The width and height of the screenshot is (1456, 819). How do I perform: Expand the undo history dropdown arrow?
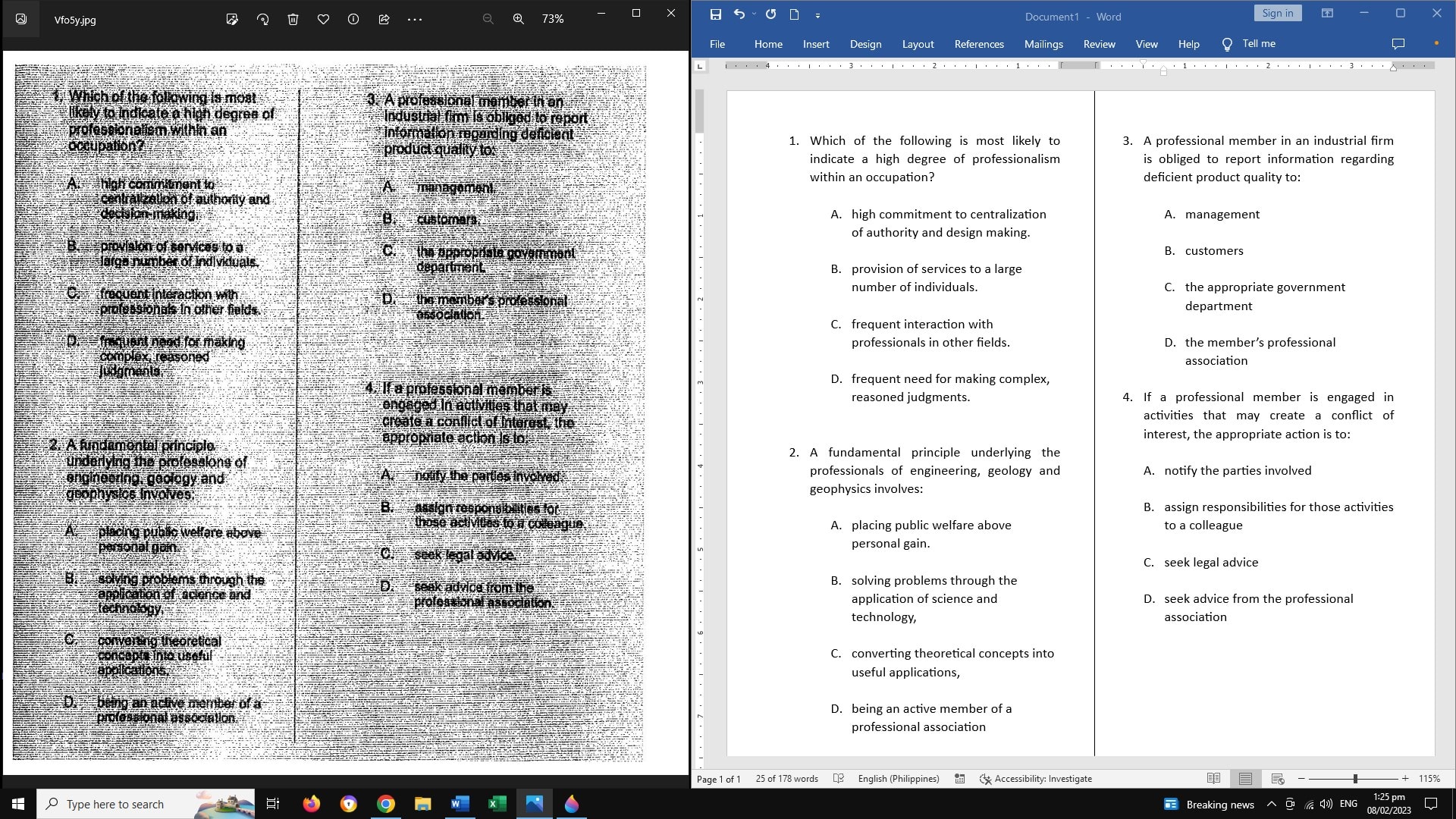754,14
